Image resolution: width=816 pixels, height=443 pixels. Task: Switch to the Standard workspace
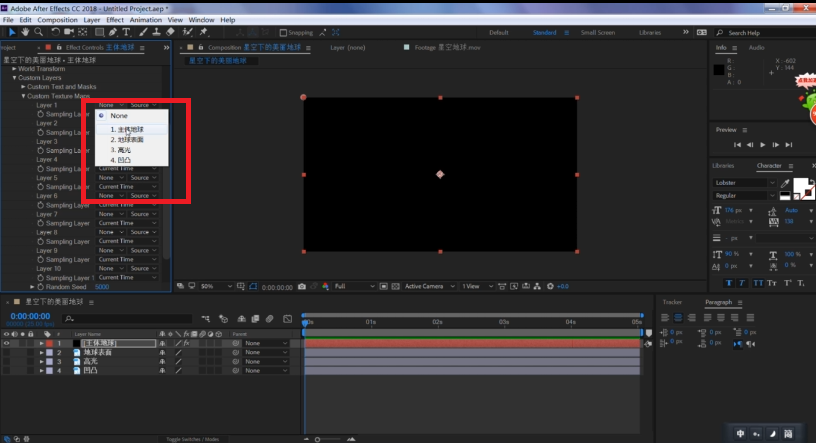point(544,32)
